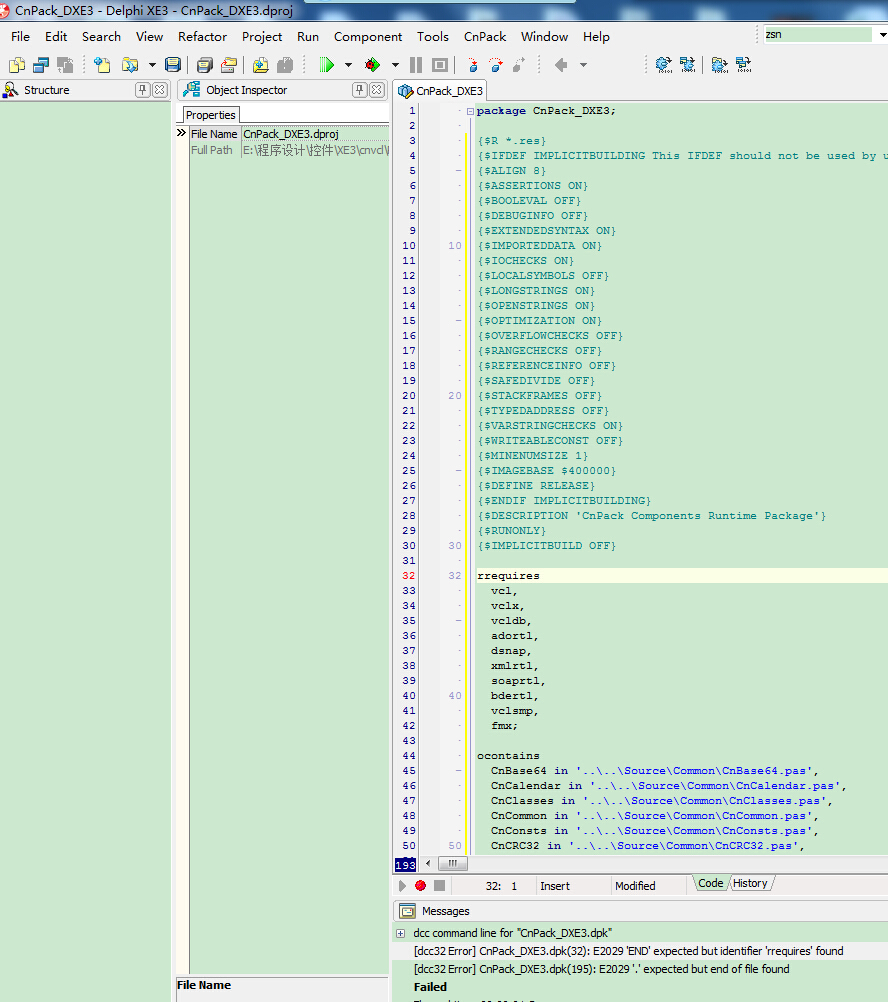The image size is (888, 1002).
Task: Click the green Run button in toolbar
Action: point(326,65)
